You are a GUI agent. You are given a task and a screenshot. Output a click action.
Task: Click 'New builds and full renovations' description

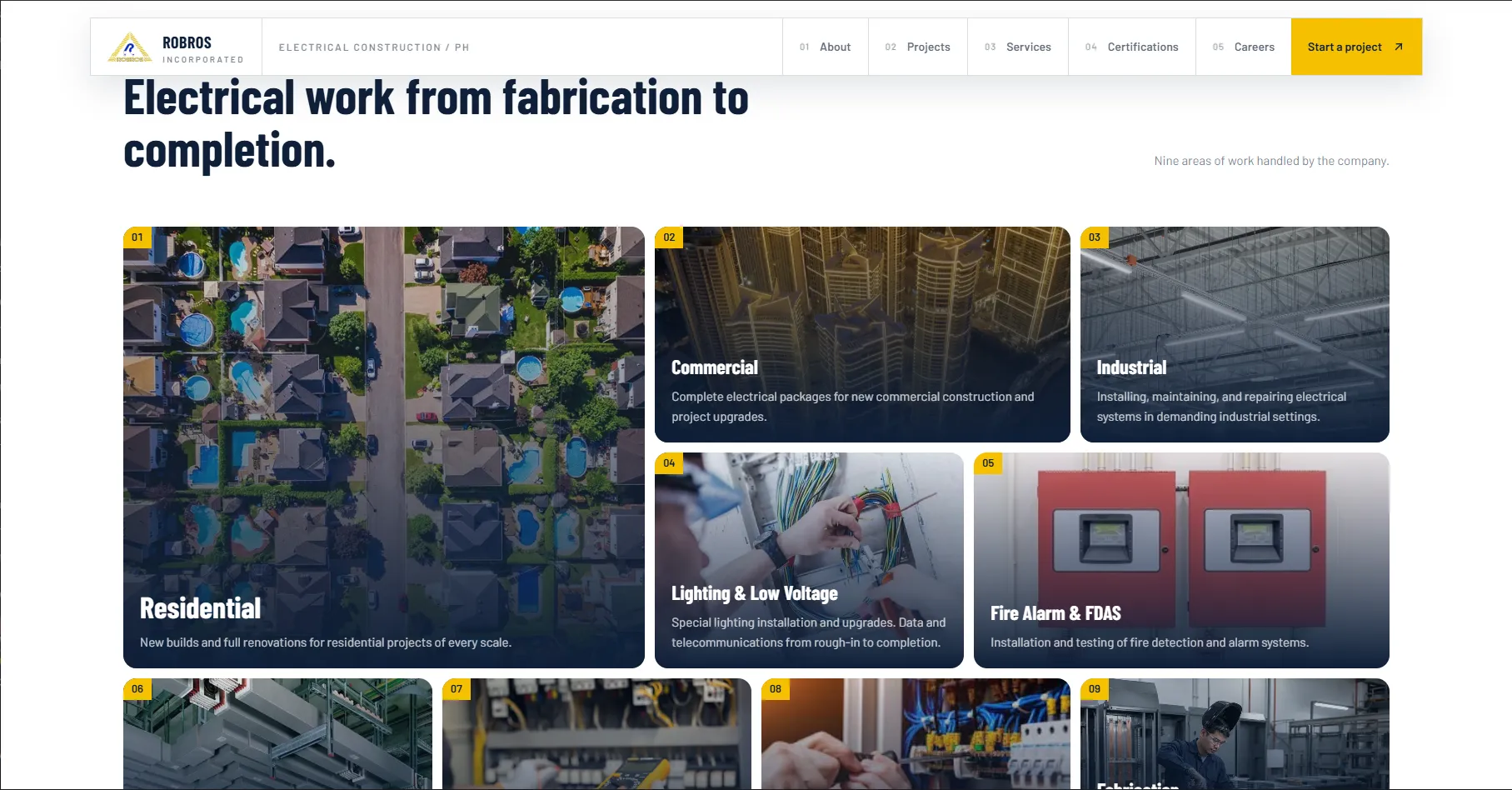tap(326, 642)
